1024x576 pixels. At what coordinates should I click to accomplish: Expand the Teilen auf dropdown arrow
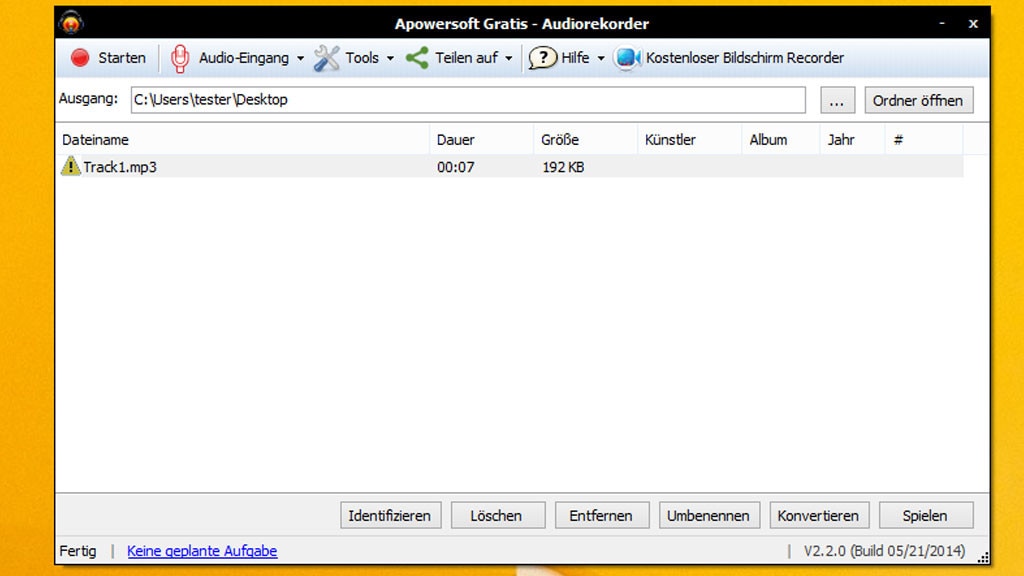pyautogui.click(x=507, y=58)
